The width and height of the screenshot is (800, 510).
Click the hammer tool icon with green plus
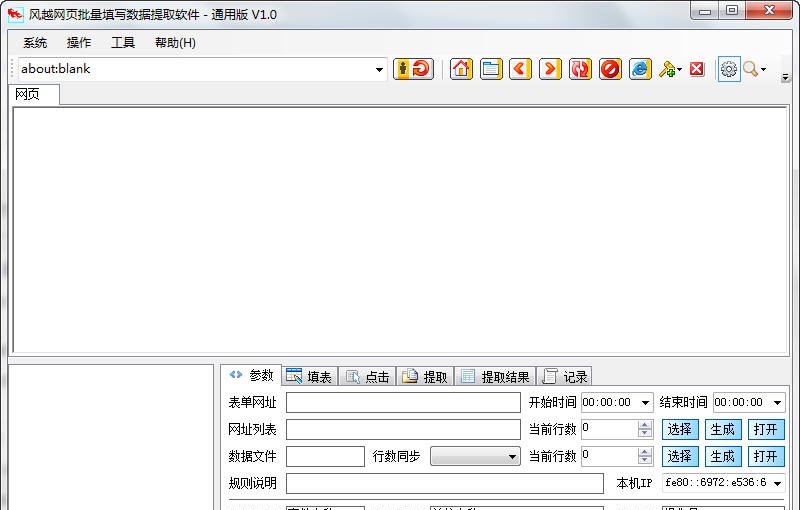click(x=666, y=69)
